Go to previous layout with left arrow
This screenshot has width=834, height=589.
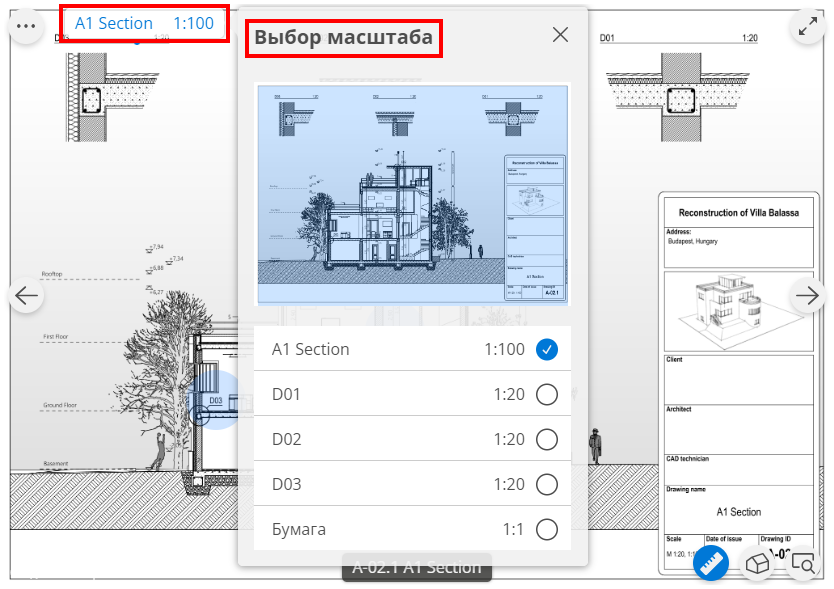coord(26,295)
